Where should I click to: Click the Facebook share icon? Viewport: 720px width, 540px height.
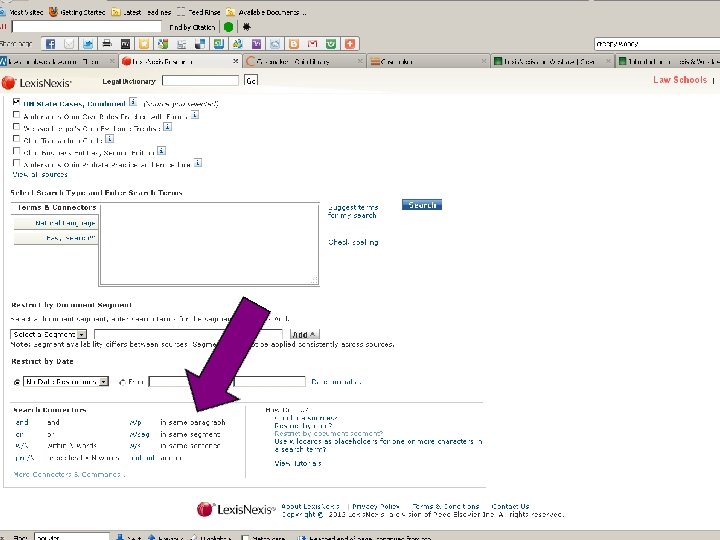pyautogui.click(x=51, y=44)
